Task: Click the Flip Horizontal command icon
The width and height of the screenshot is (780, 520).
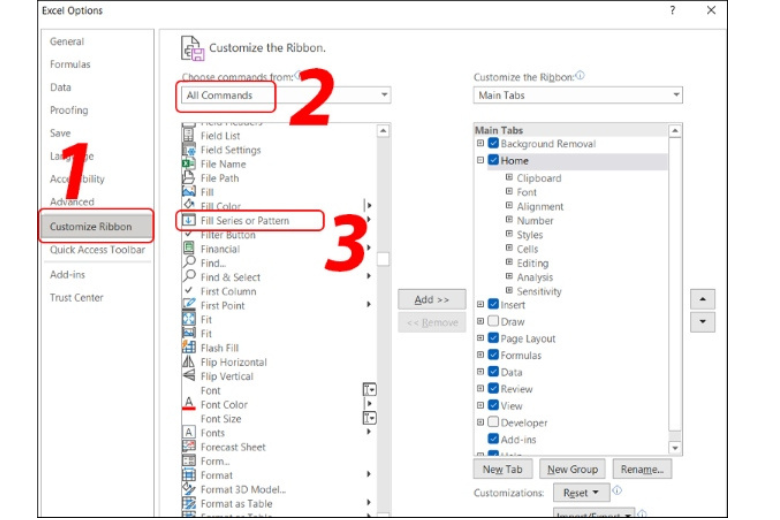Action: point(189,362)
